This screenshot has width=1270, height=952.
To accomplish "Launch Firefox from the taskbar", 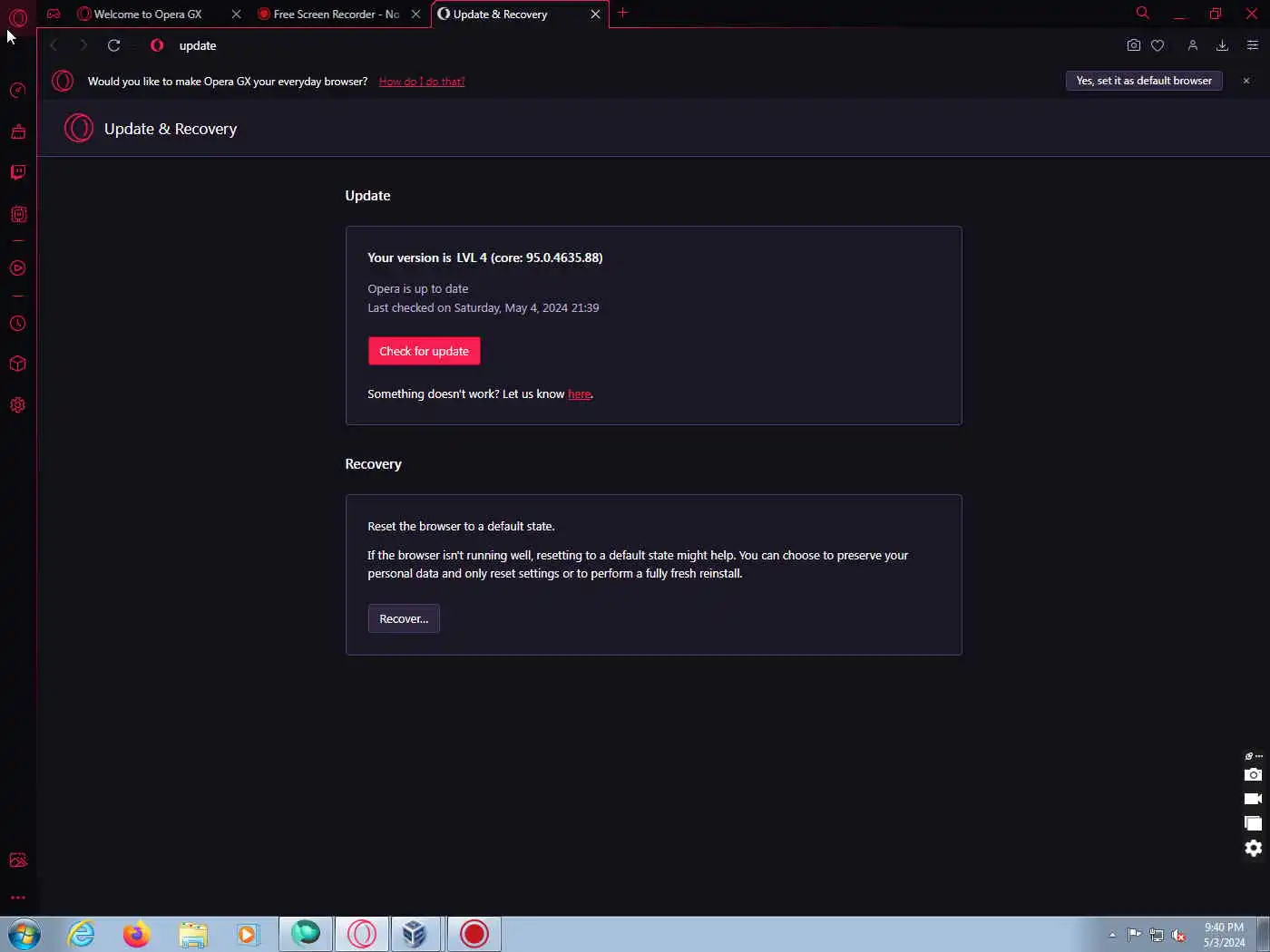I will pyautogui.click(x=137, y=934).
